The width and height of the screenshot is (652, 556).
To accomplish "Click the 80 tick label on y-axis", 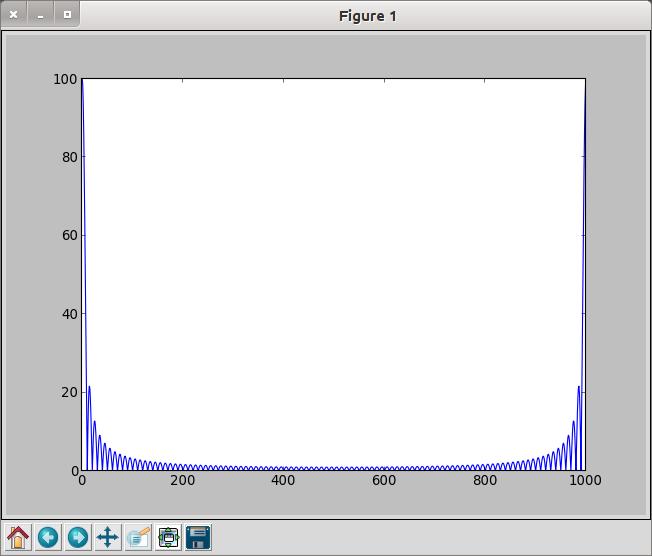I will [x=68, y=157].
